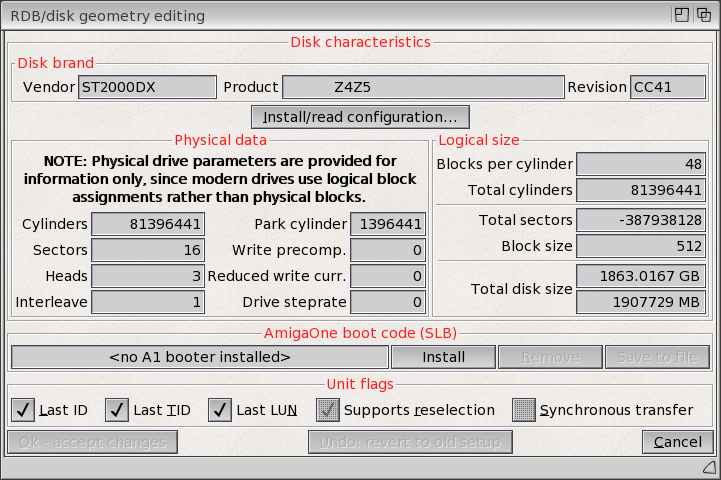Click the window depth gadget in title bar

(705, 15)
